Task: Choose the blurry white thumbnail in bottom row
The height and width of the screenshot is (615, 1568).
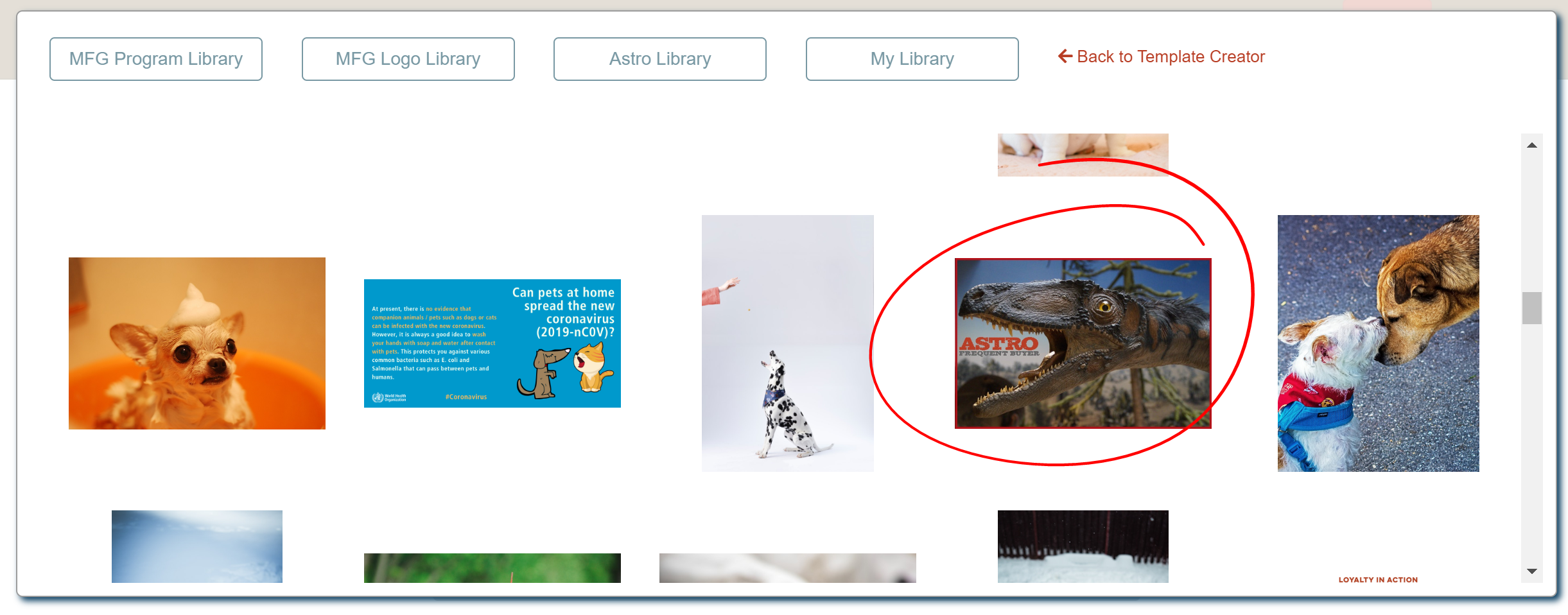Action: click(788, 568)
